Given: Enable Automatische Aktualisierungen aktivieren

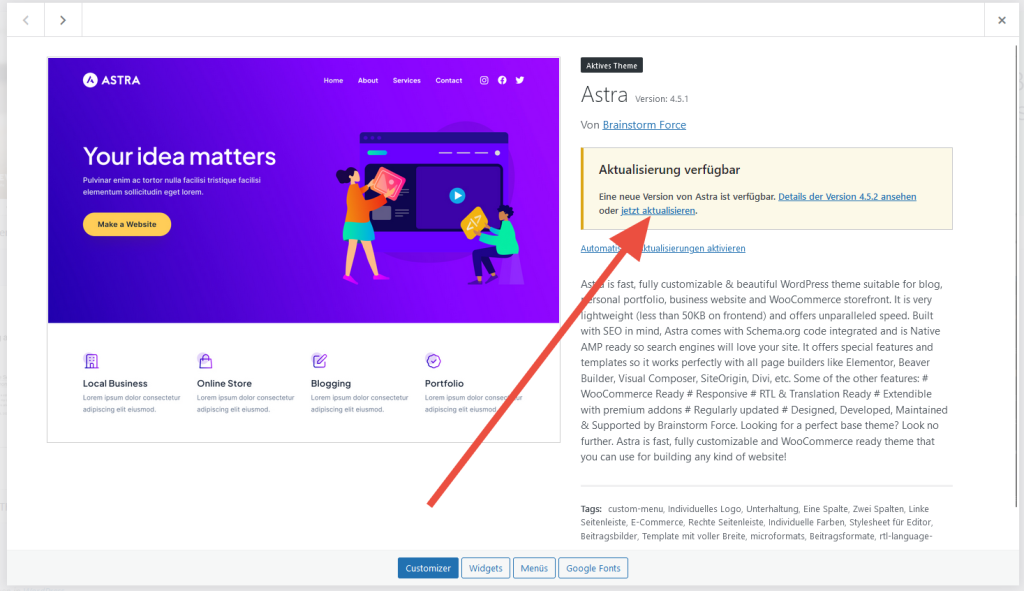Looking at the screenshot, I should click(663, 247).
